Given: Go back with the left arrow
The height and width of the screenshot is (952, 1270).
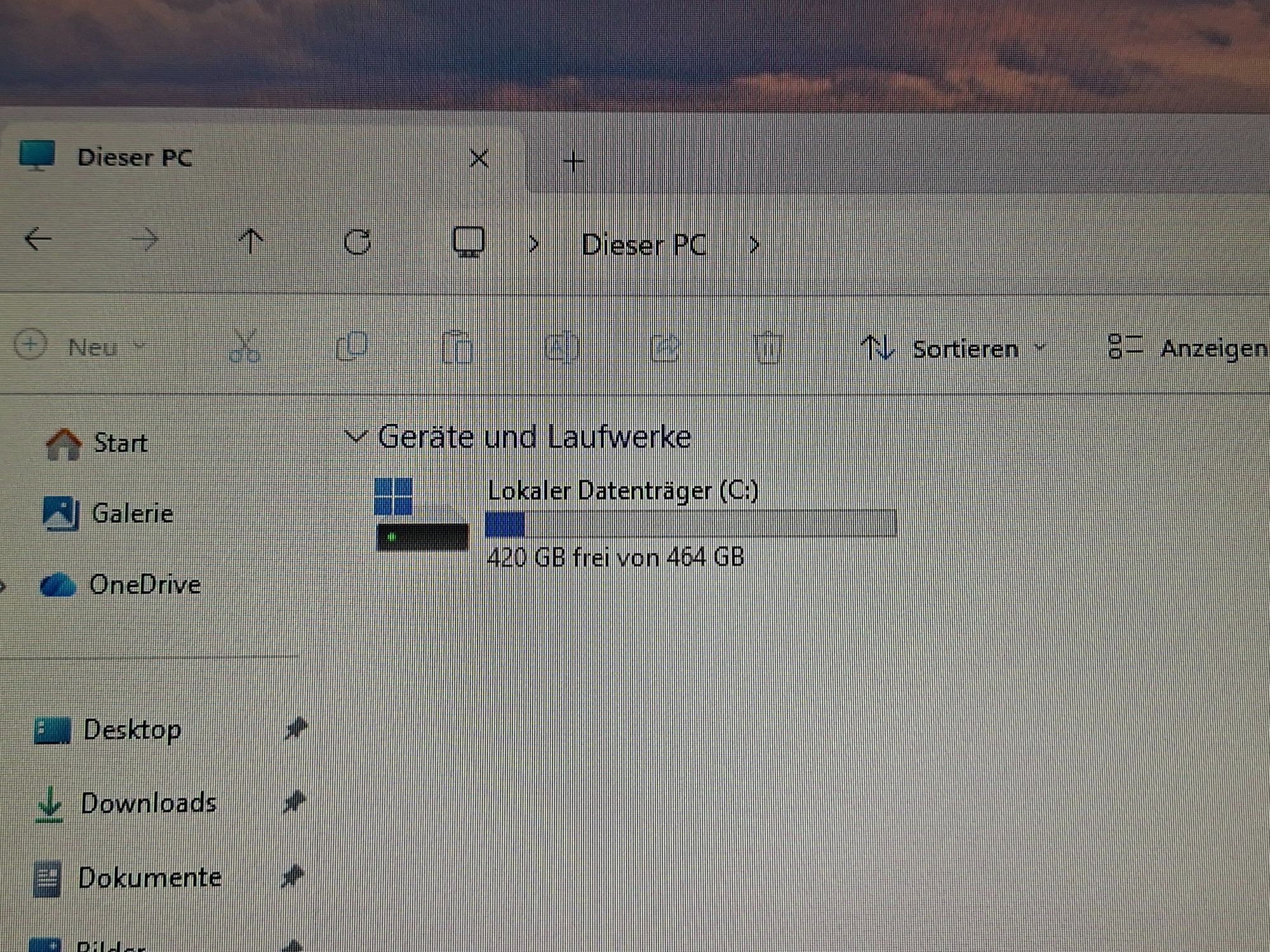Looking at the screenshot, I should click(37, 239).
